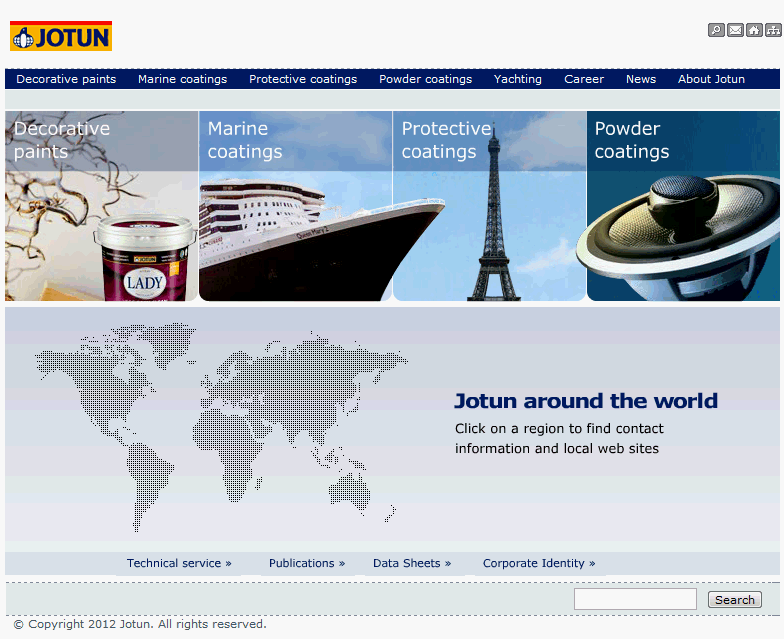The width and height of the screenshot is (784, 639).
Task: Click the Decorative paints banner with Lady bucket
Action: (x=102, y=206)
